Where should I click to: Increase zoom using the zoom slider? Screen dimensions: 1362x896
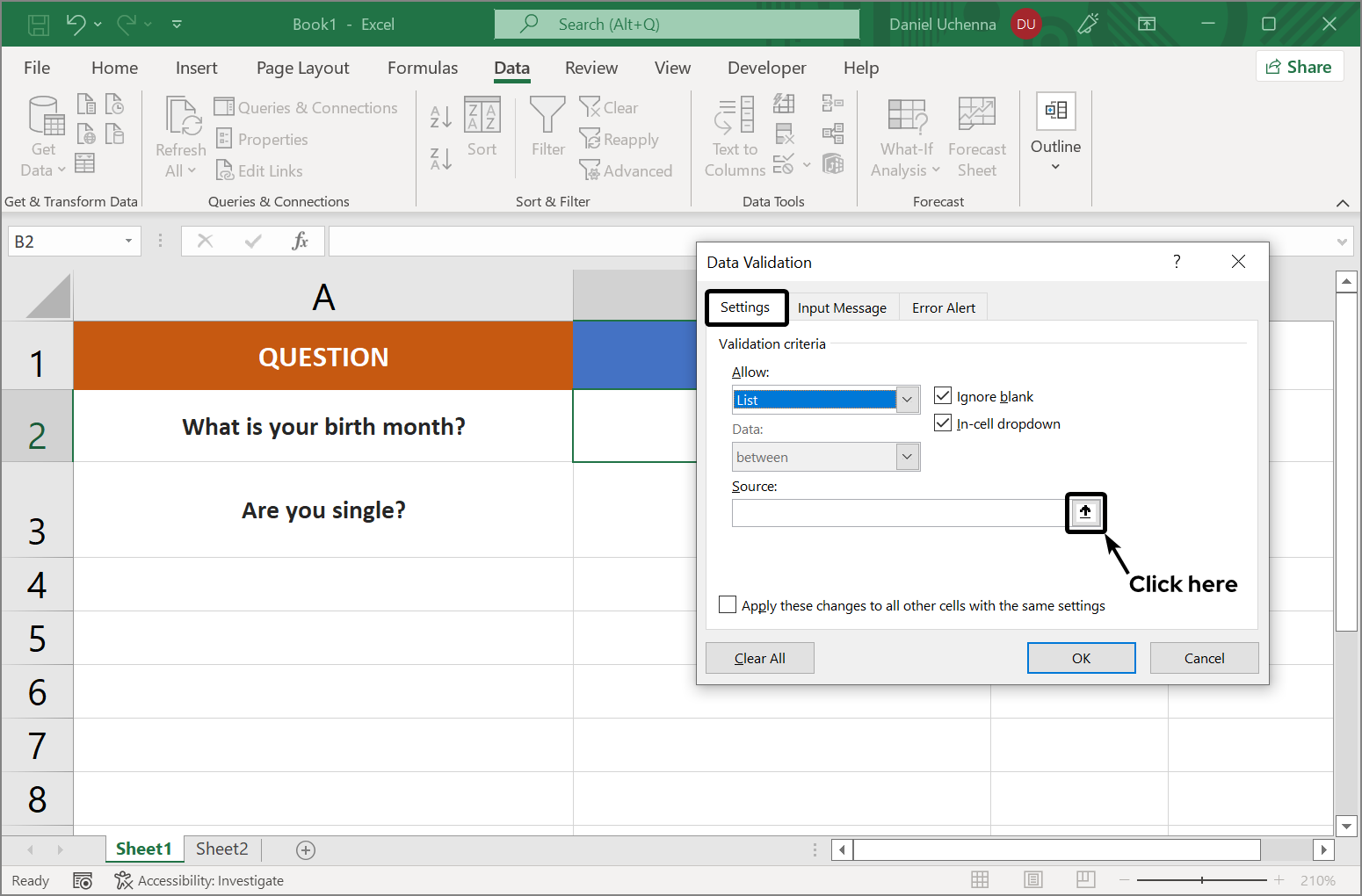click(x=1279, y=879)
